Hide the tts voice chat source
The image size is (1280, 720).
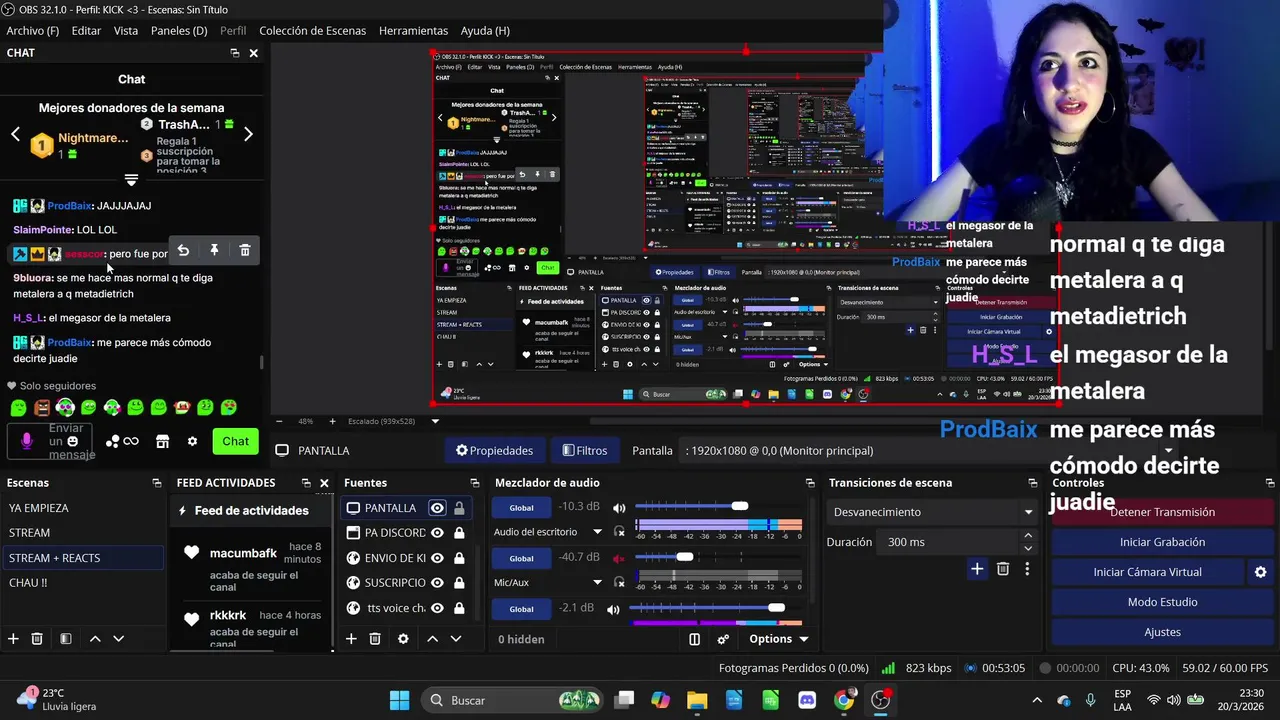437,608
